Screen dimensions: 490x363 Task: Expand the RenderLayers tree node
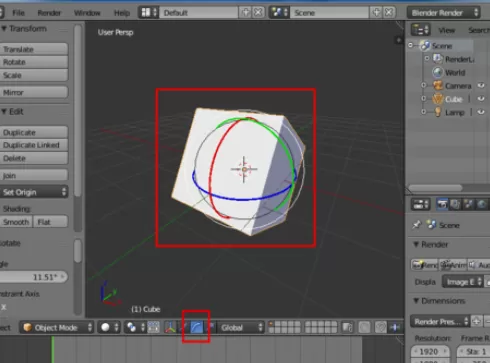427,58
